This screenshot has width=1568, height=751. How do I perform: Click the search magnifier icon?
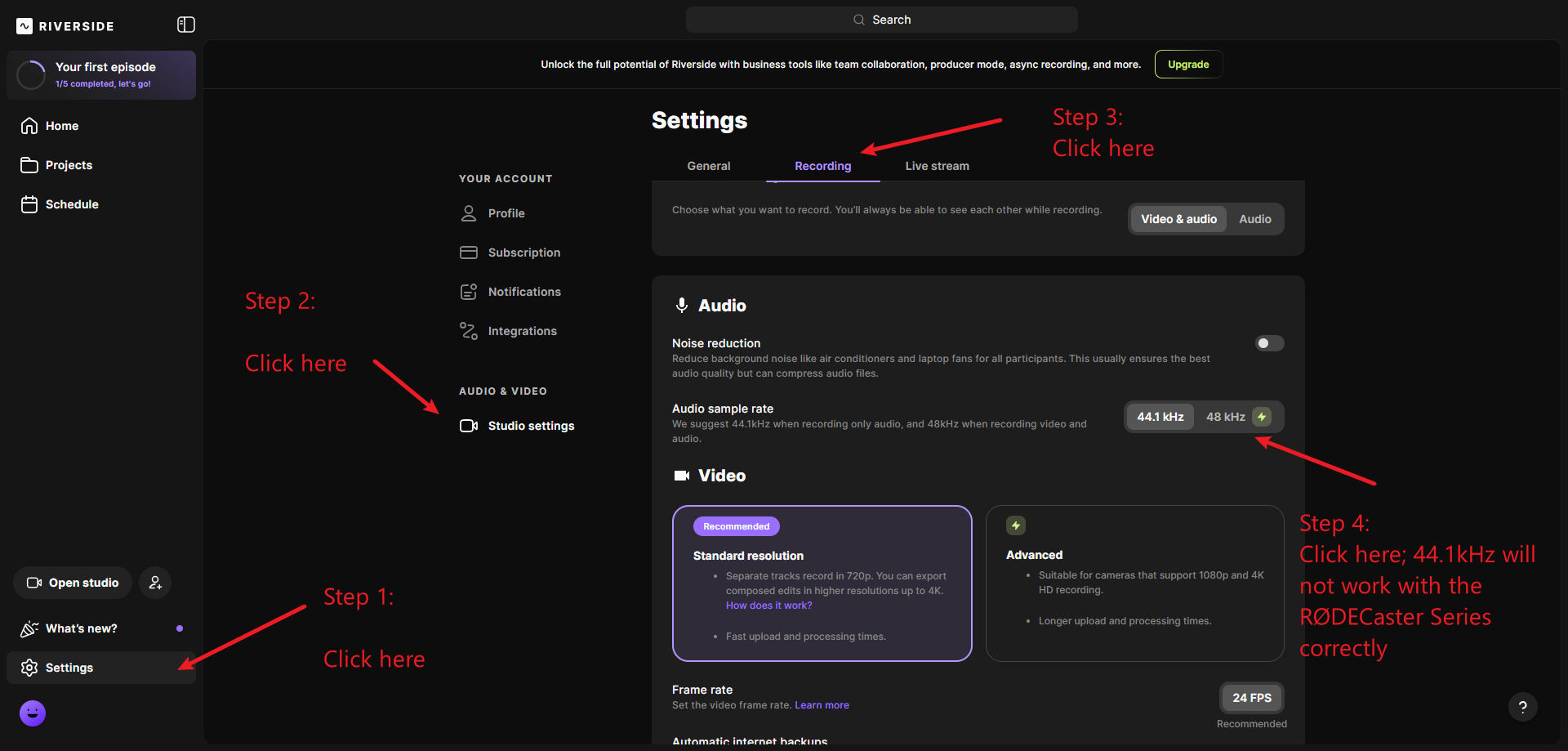pyautogui.click(x=859, y=20)
